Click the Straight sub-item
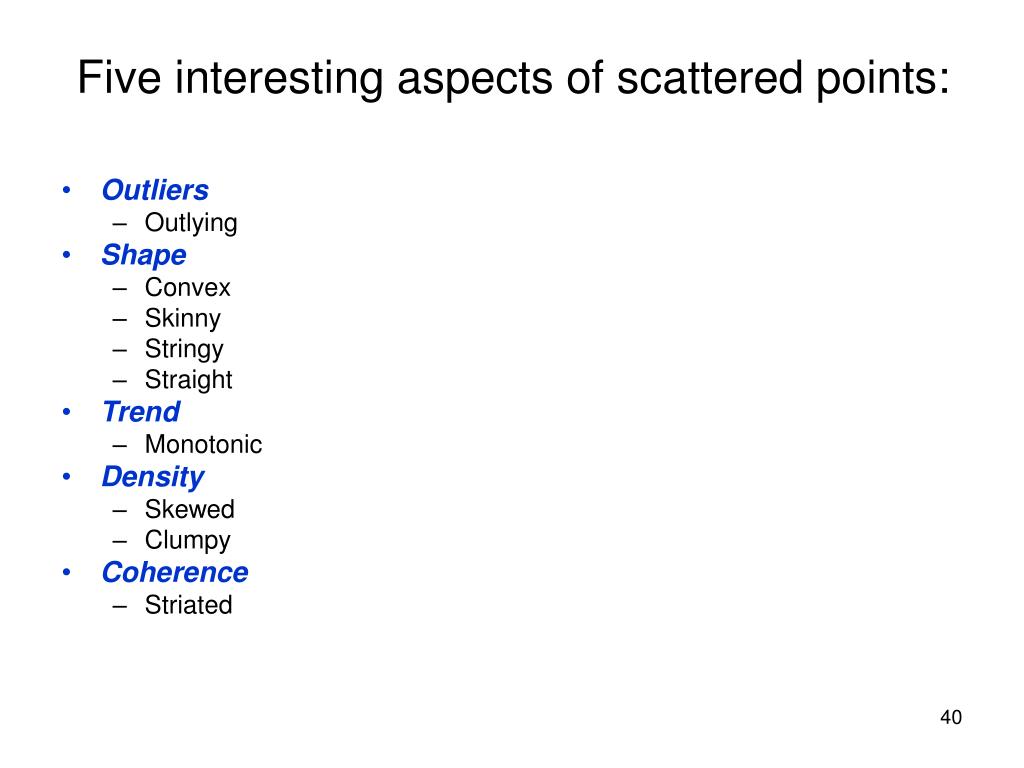Screen dimensions: 1024x768 pos(188,380)
